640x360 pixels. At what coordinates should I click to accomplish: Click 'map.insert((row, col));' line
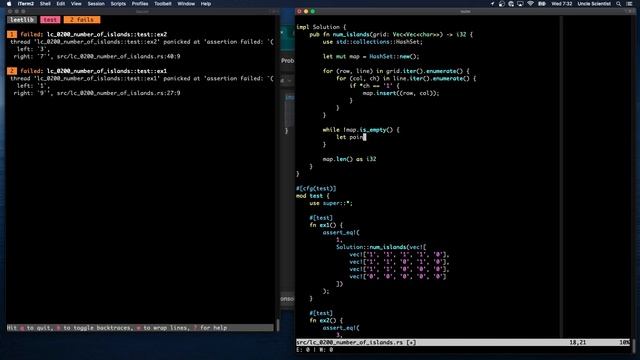[401, 93]
